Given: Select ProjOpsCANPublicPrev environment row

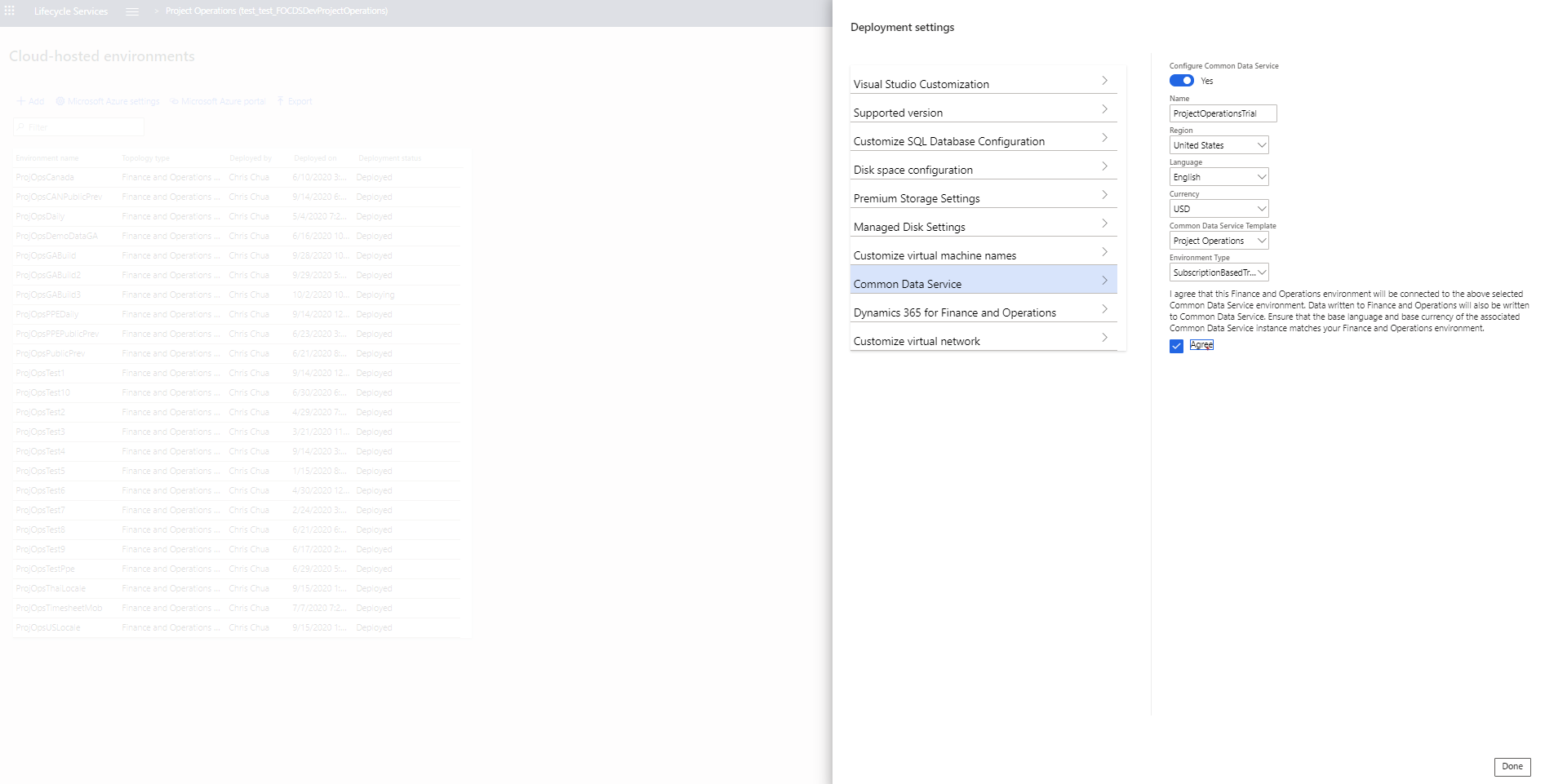Looking at the screenshot, I should click(237, 197).
